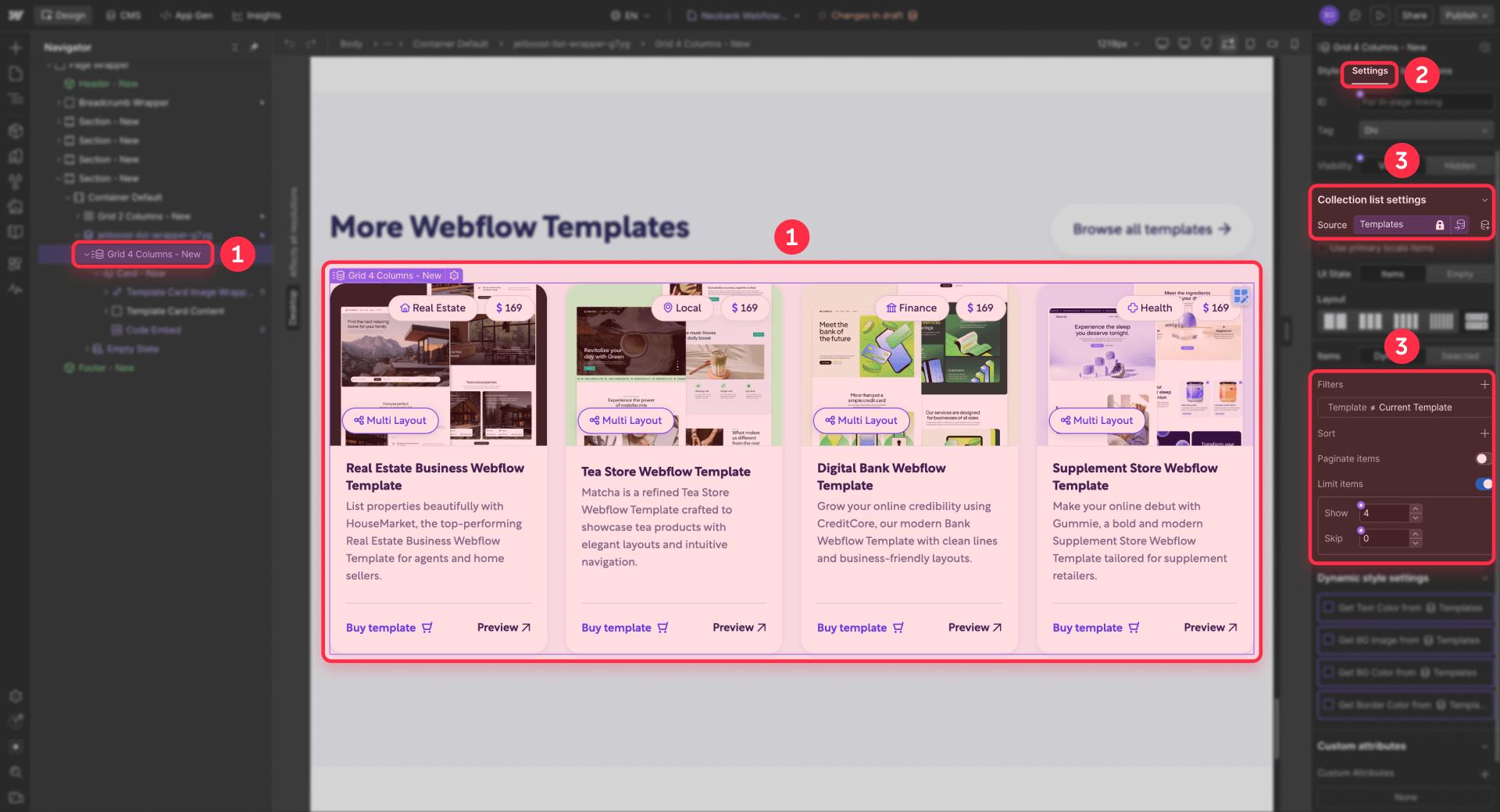
Task: Collapse Dynamic style settings section
Action: point(1484,579)
